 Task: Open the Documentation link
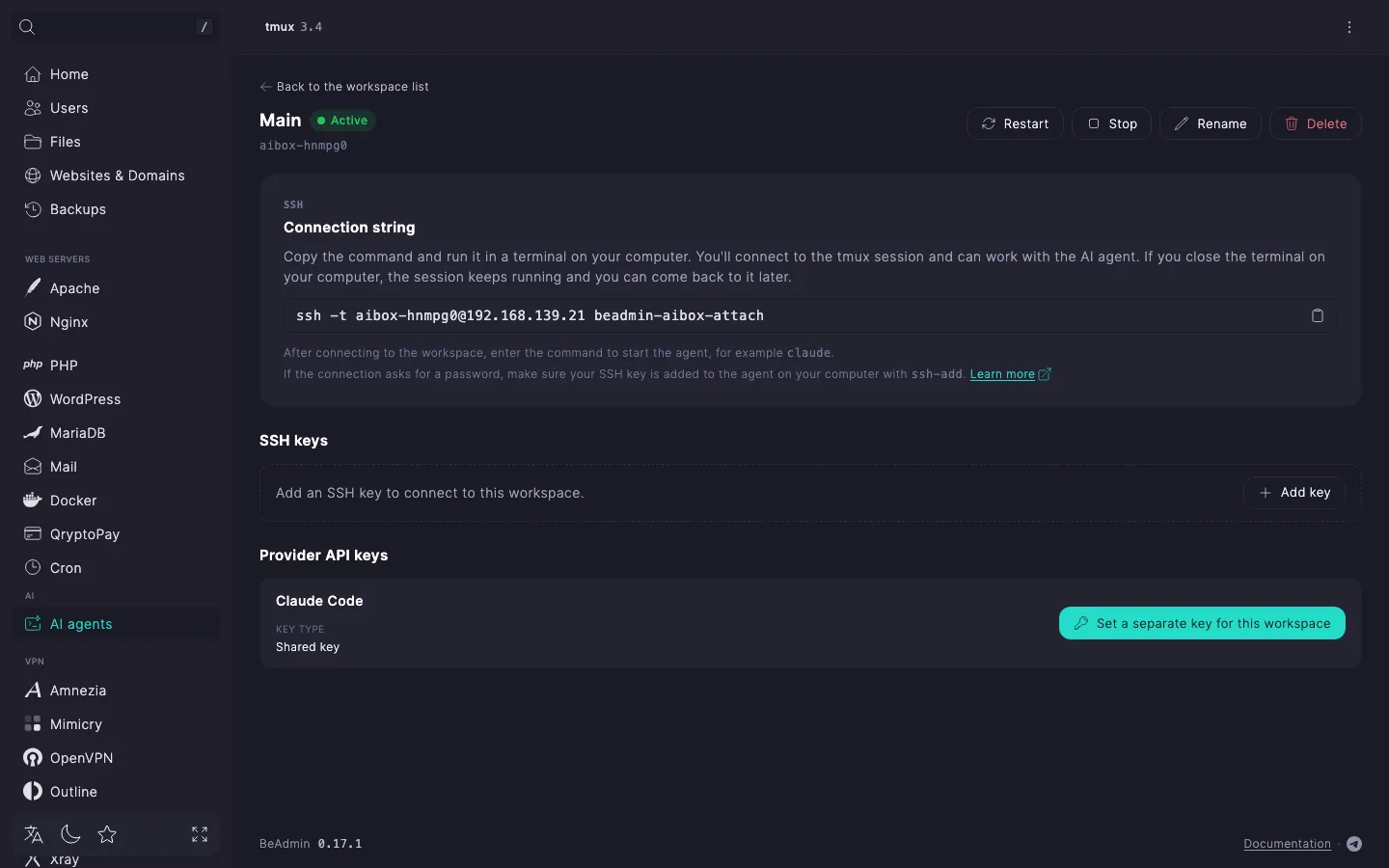point(1287,844)
